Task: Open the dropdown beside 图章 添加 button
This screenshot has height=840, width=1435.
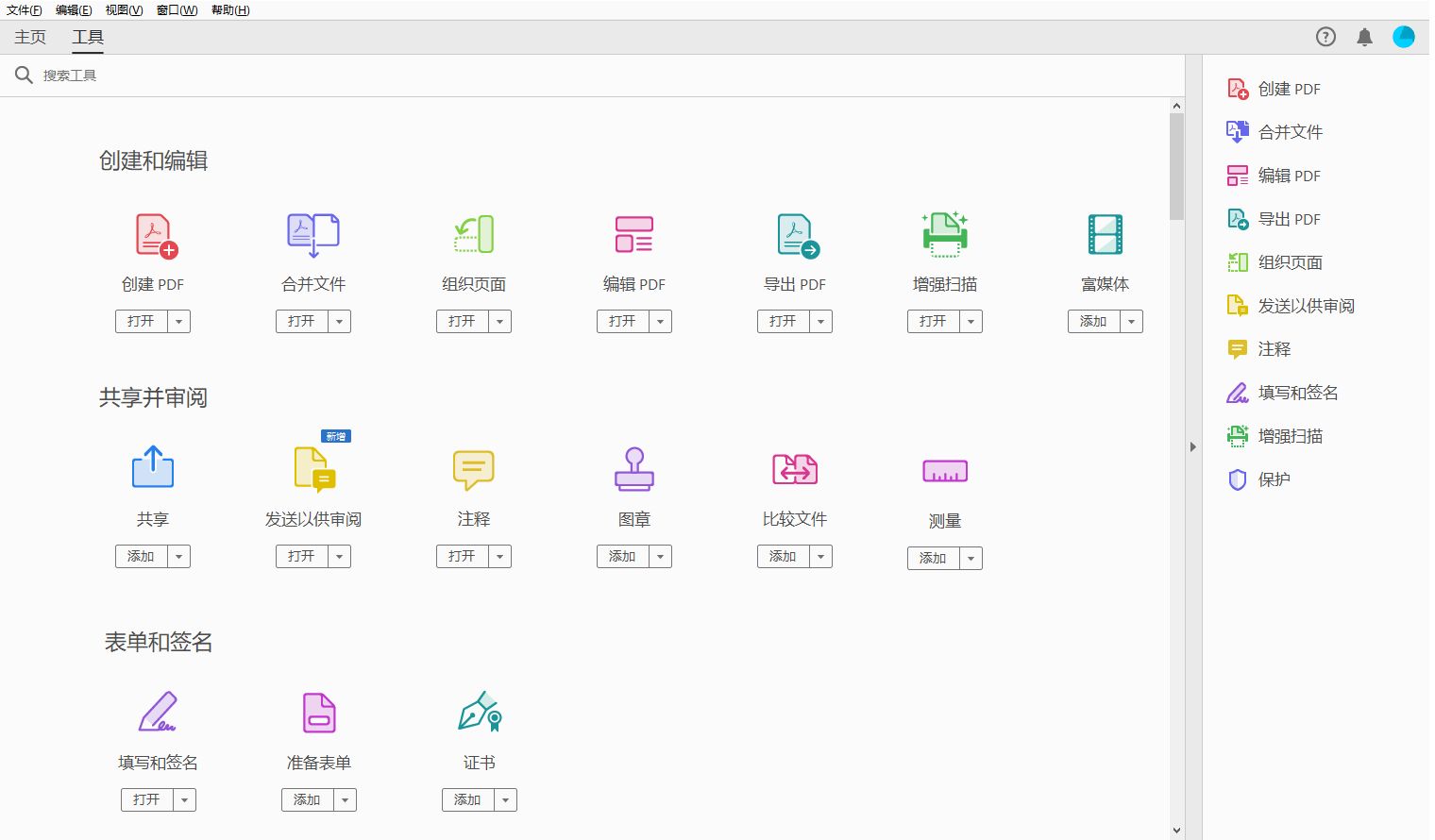Action: click(660, 556)
